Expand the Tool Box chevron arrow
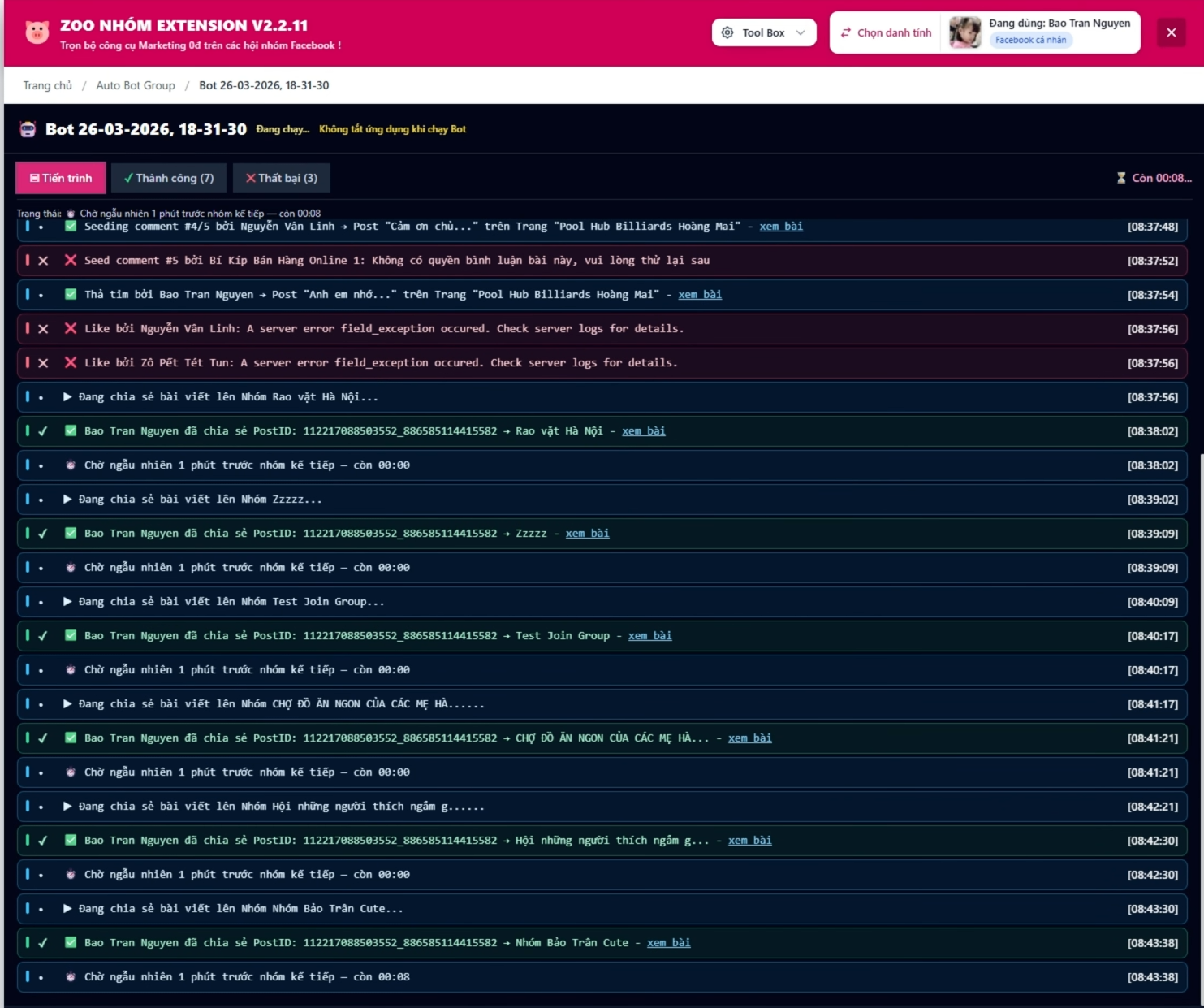Screen dimensions: 1204x1008 coord(801,32)
